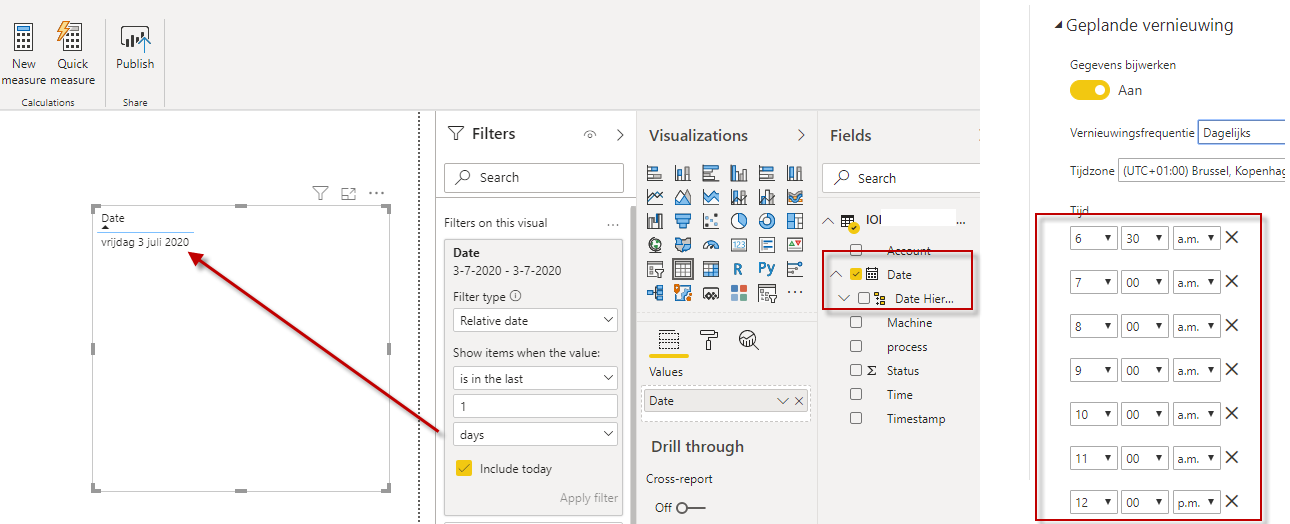
Task: Collapse the Geplande vernieuwing section
Action: pyautogui.click(x=1060, y=26)
